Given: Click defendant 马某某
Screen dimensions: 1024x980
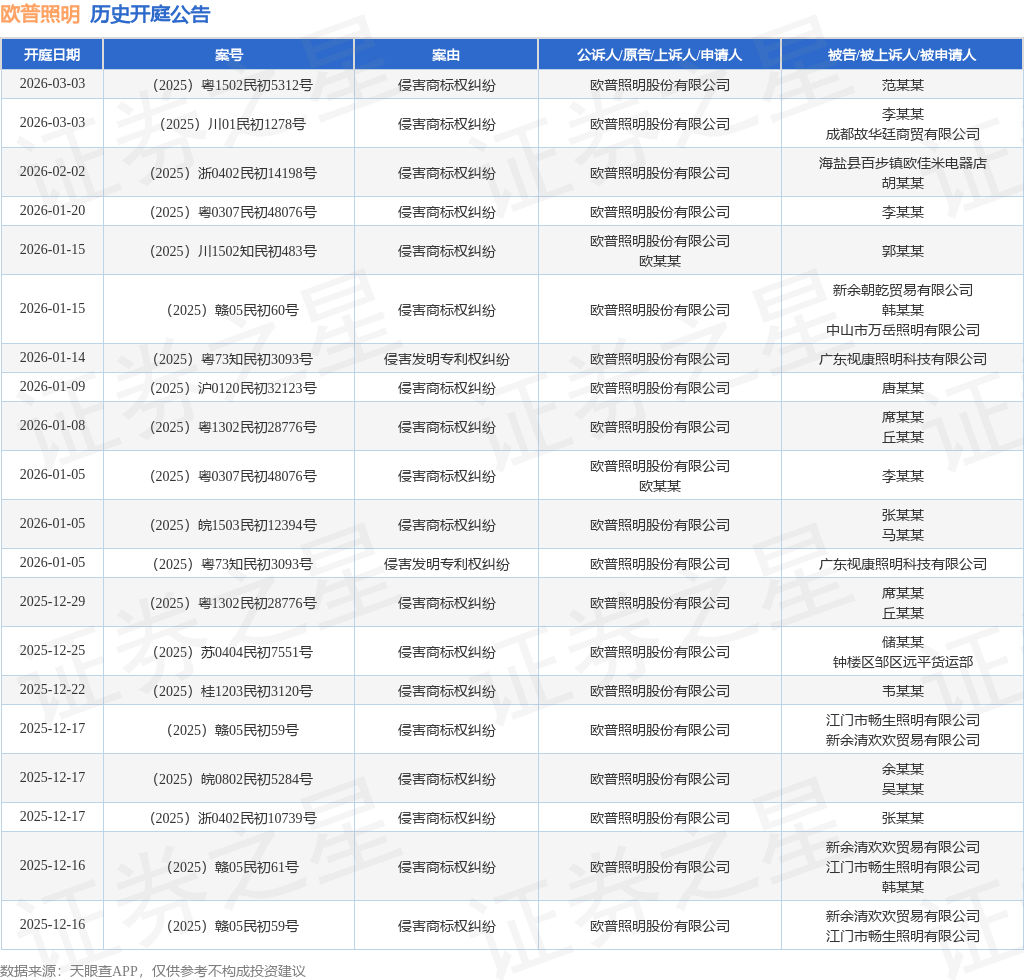Looking at the screenshot, I should pos(903,535).
